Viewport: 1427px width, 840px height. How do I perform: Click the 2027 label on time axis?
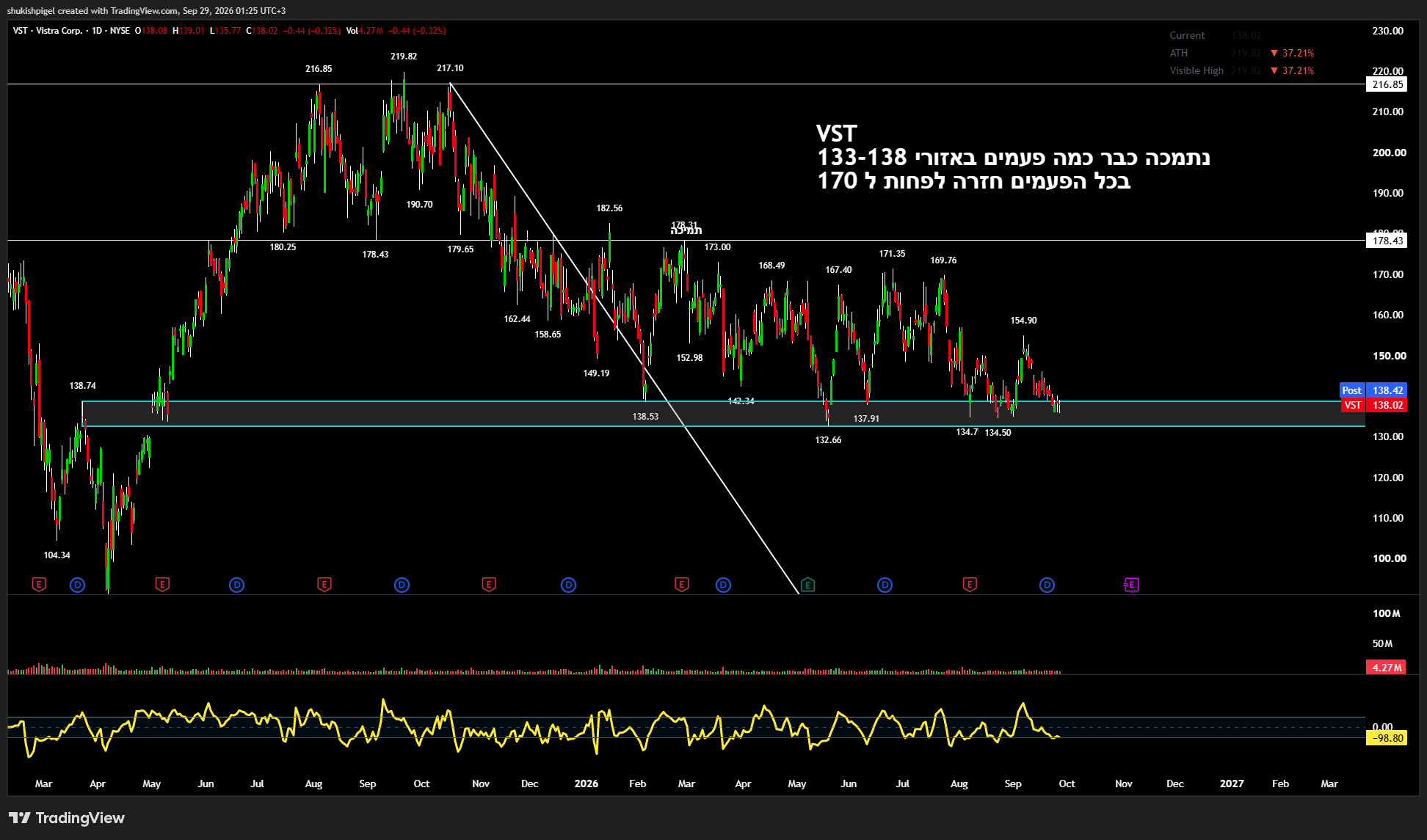tap(1232, 784)
